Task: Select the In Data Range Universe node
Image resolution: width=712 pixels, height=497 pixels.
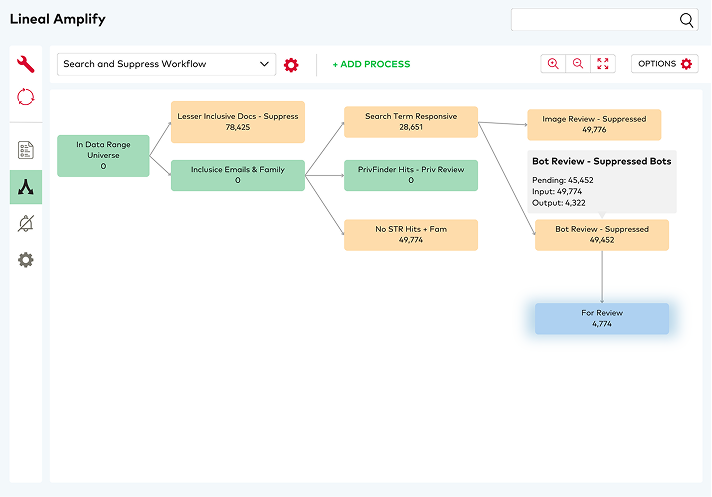Action: tap(103, 156)
